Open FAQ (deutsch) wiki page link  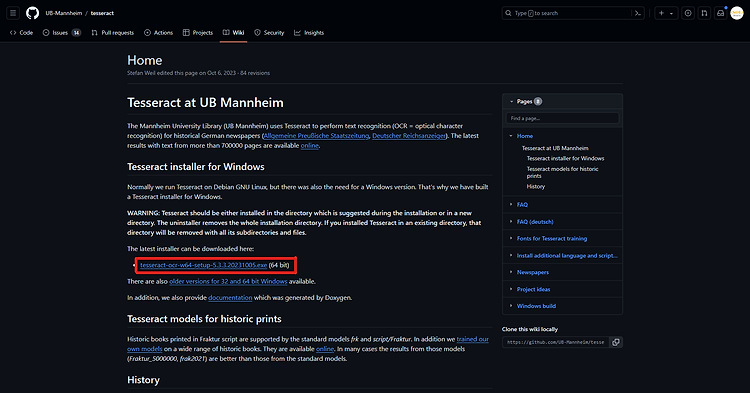535,221
